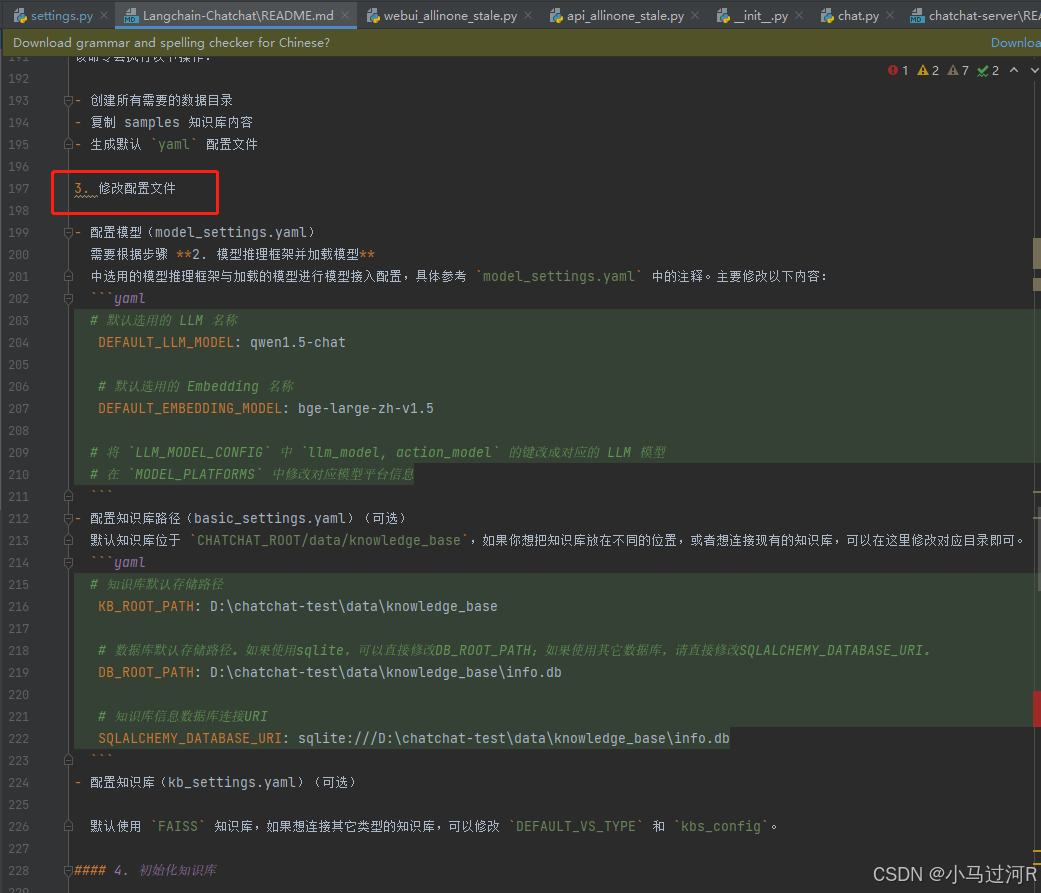Toggle the fold end marker at line 223
Screen dimensions: 1041x893
tap(68, 760)
